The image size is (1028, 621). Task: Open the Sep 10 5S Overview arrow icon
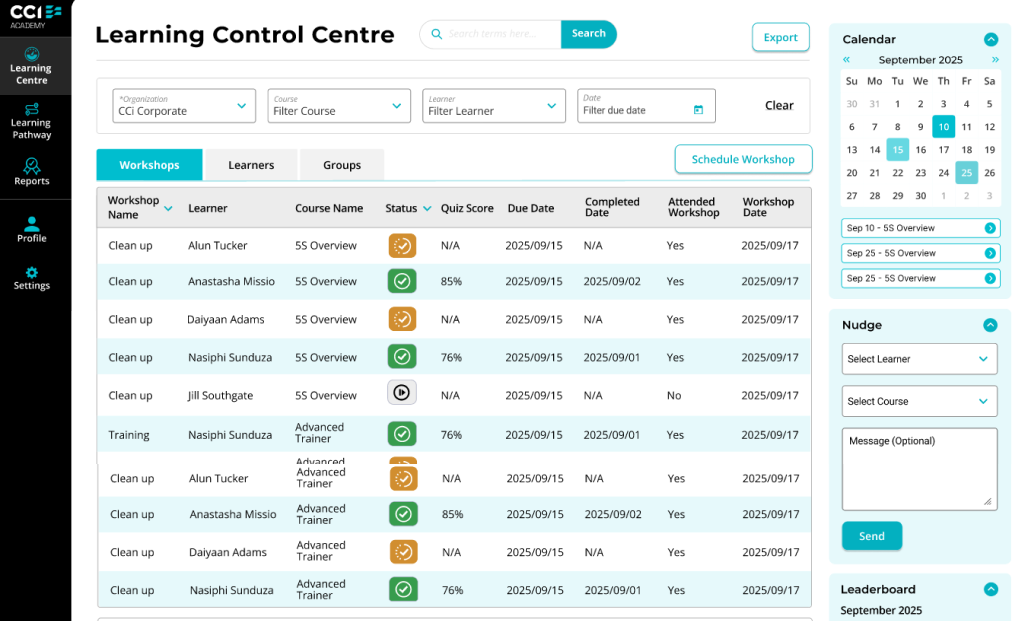coord(990,228)
